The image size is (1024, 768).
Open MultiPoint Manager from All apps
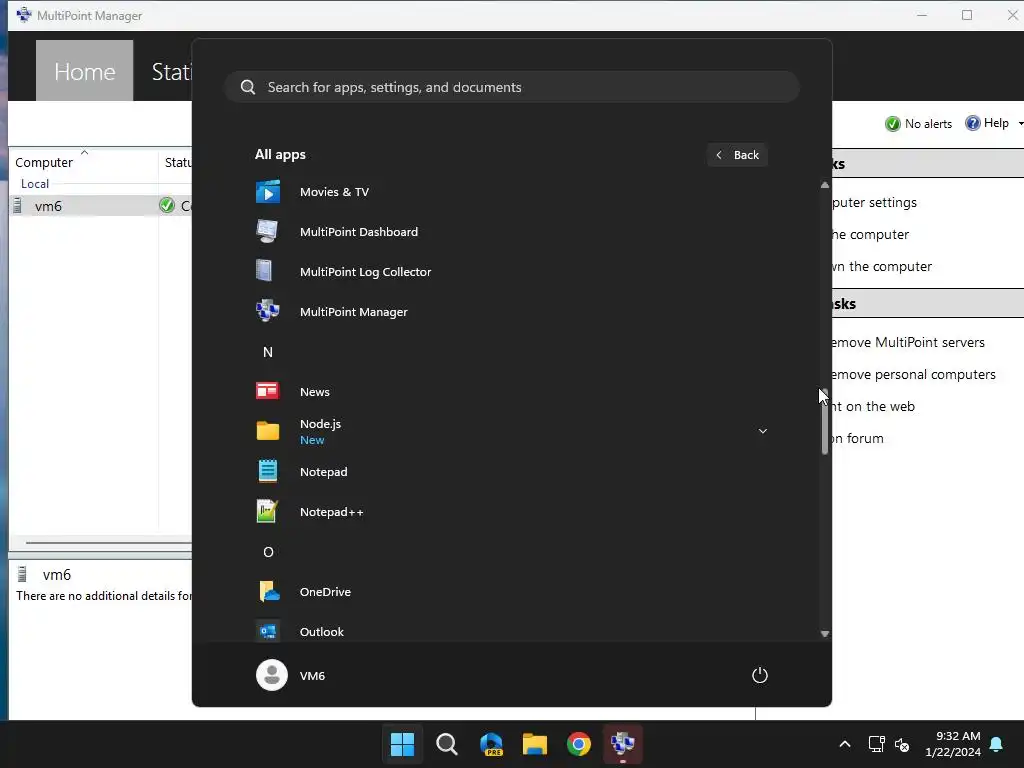(x=353, y=312)
